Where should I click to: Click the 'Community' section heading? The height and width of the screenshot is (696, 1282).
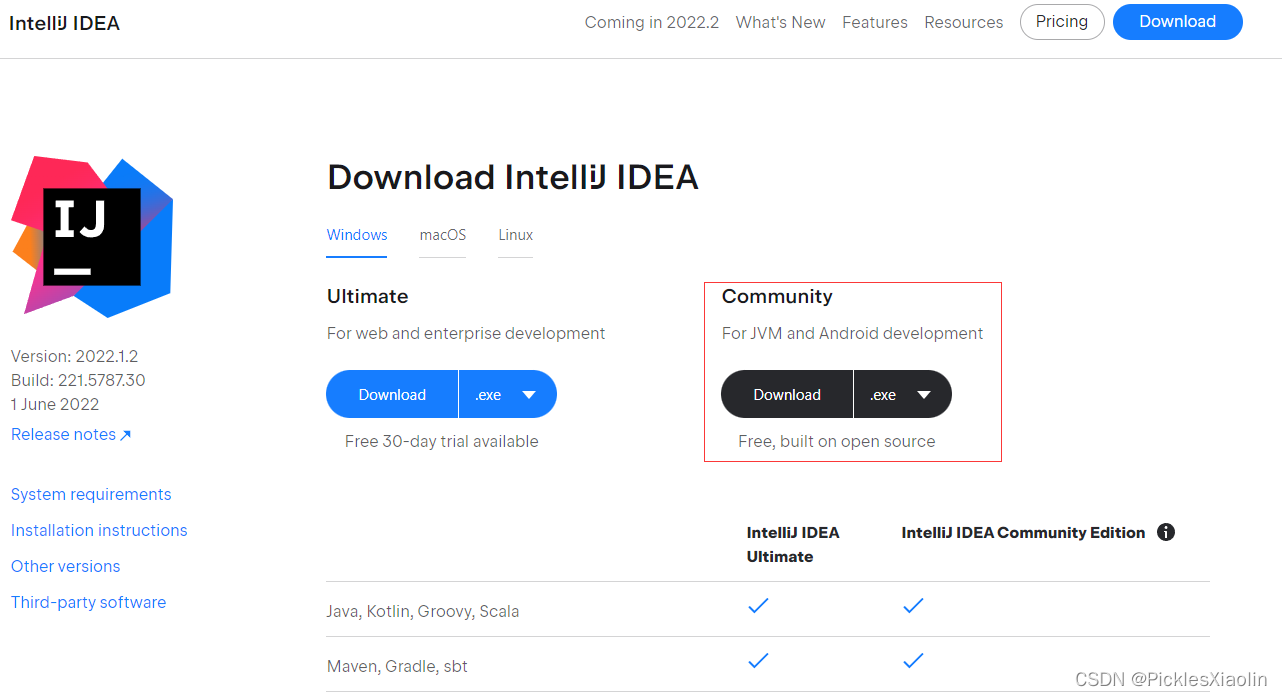click(777, 296)
